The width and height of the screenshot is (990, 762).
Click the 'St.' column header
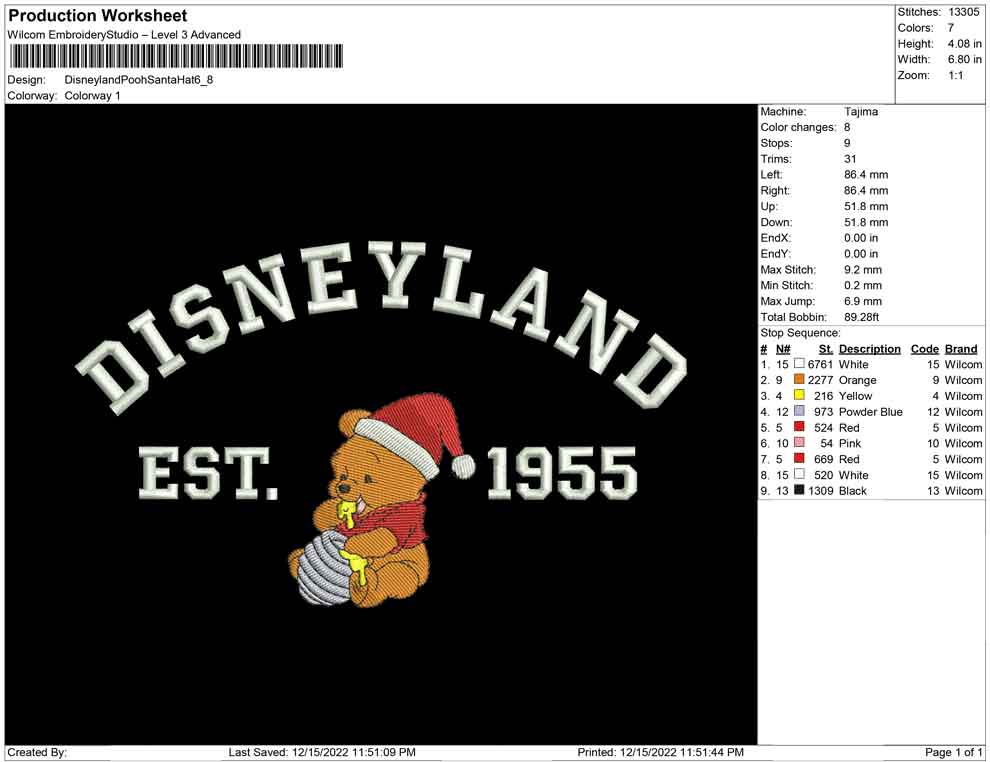(x=826, y=349)
